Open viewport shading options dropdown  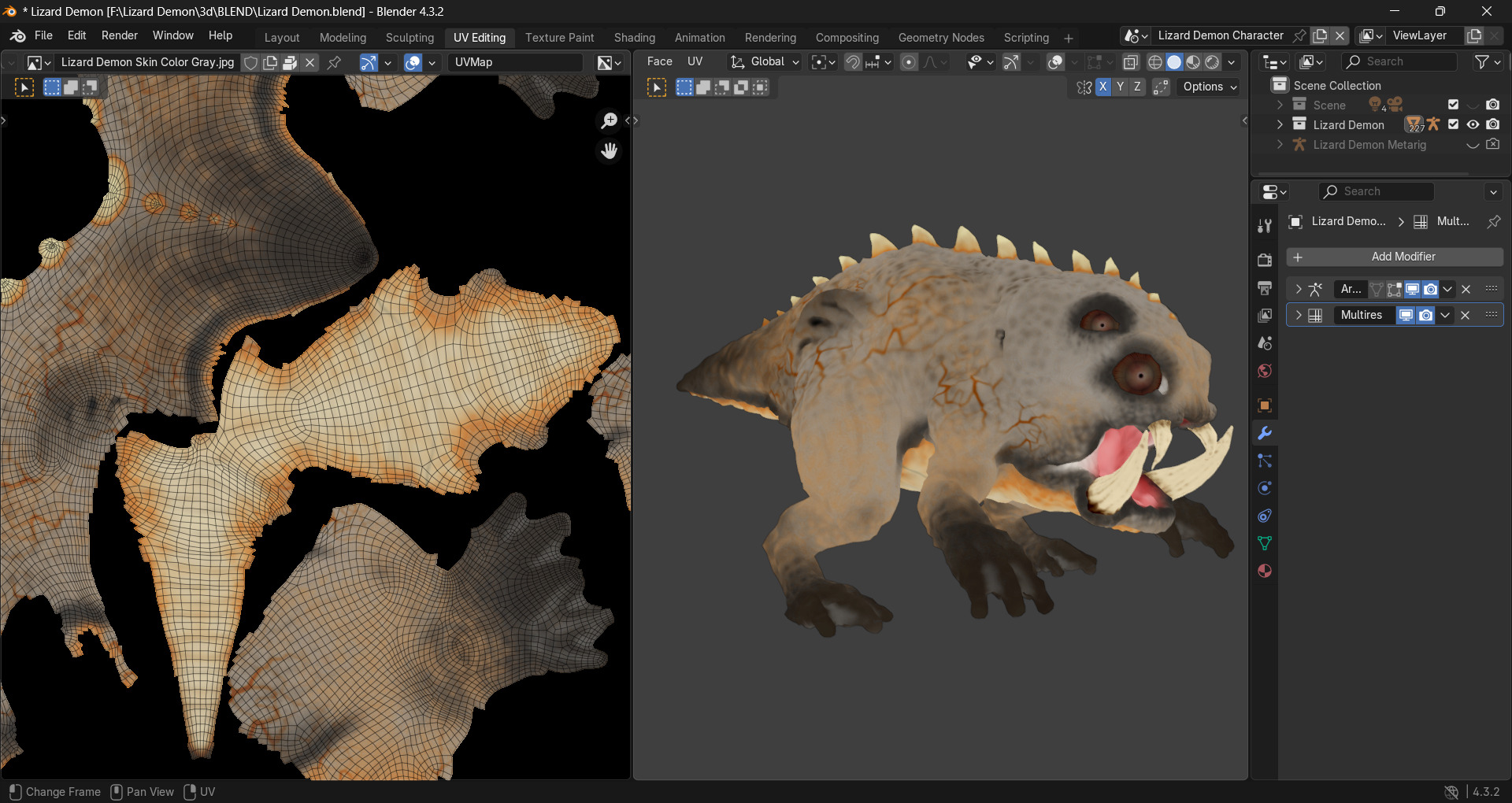click(1231, 62)
